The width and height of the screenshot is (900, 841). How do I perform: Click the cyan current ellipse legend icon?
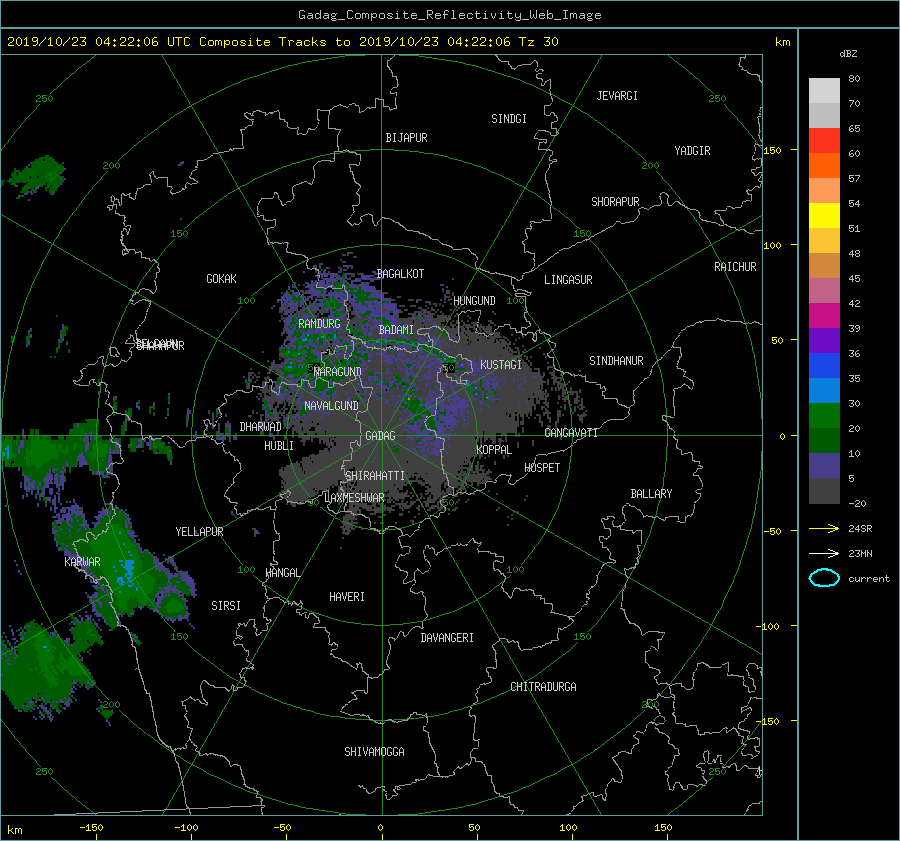pyautogui.click(x=824, y=578)
